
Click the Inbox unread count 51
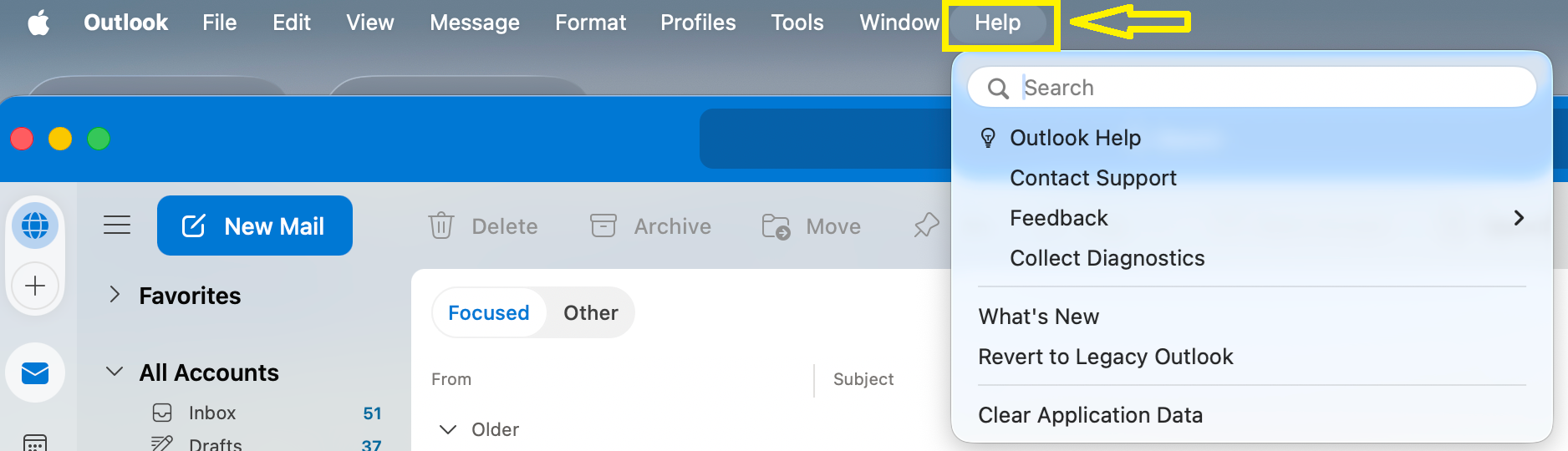[x=373, y=413]
